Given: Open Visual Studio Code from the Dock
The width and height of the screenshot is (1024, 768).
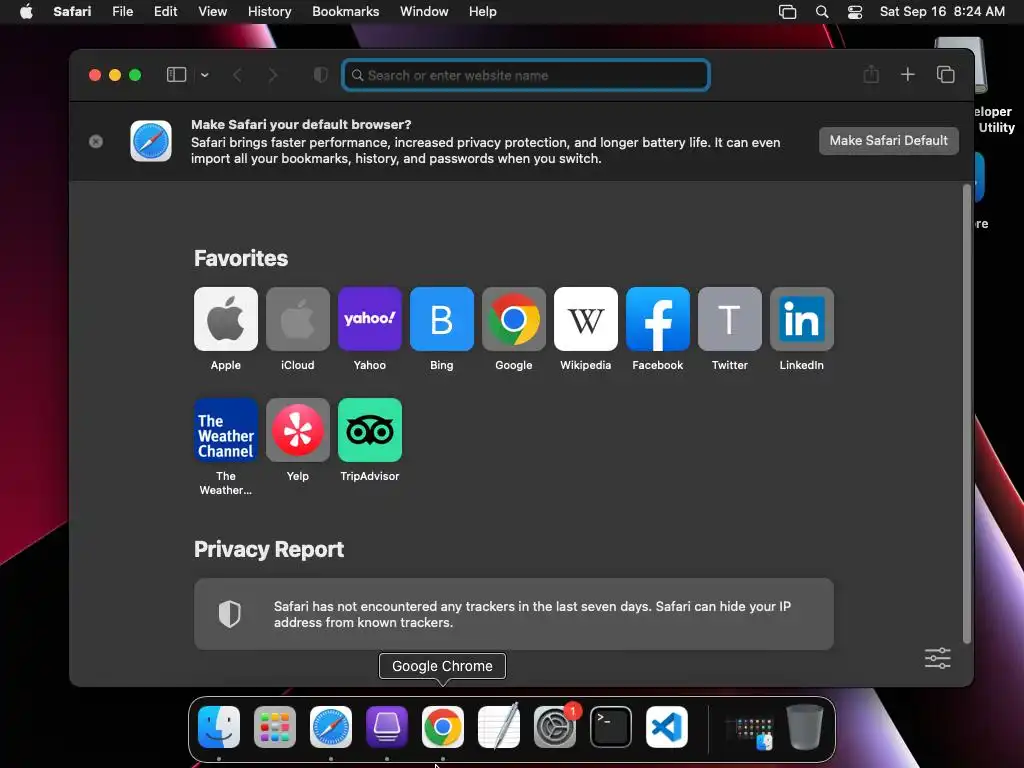Looking at the screenshot, I should pyautogui.click(x=667, y=726).
